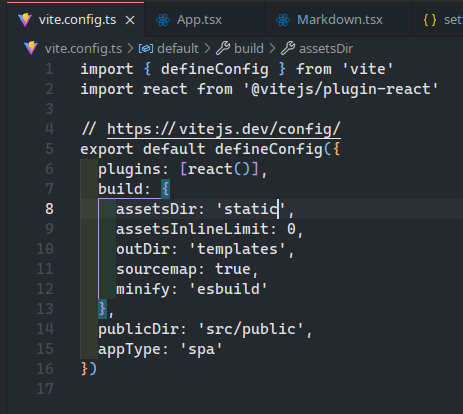Place cursor on 'esbuild' minify value
This screenshot has width=463, height=414.
click(228, 289)
